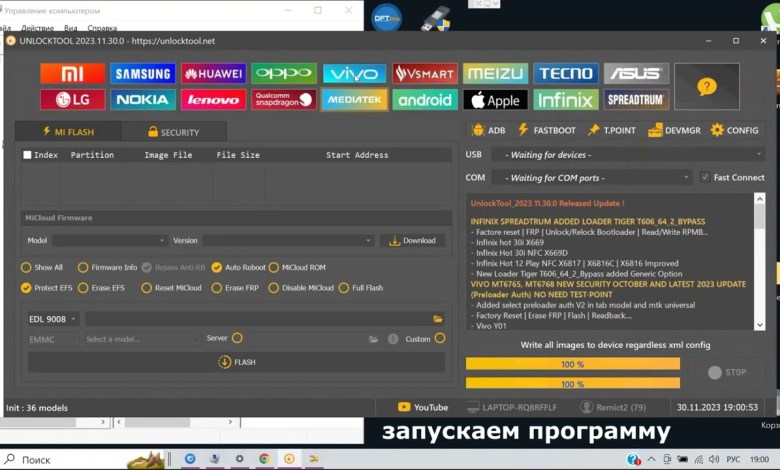Open the Spreadtrum tile

coord(636,99)
